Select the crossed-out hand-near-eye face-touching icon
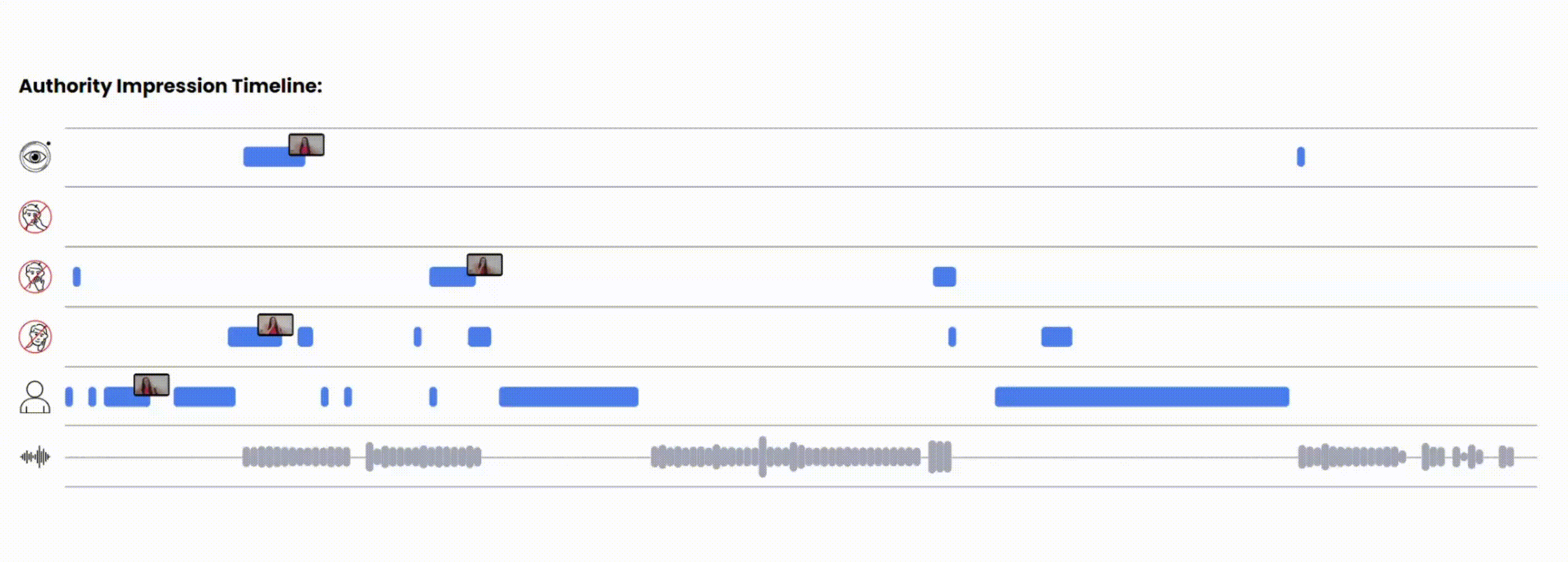Viewport: 1568px width, 562px height. (35, 217)
